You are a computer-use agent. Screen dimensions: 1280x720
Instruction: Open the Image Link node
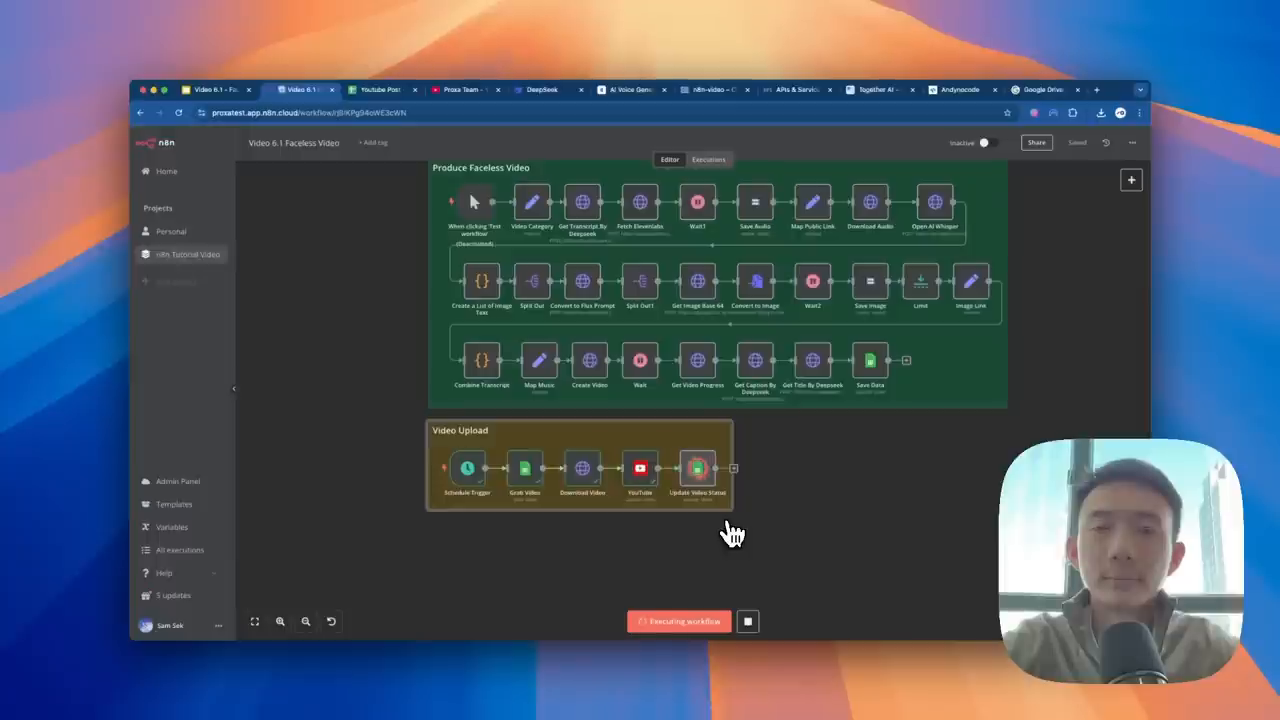971,281
